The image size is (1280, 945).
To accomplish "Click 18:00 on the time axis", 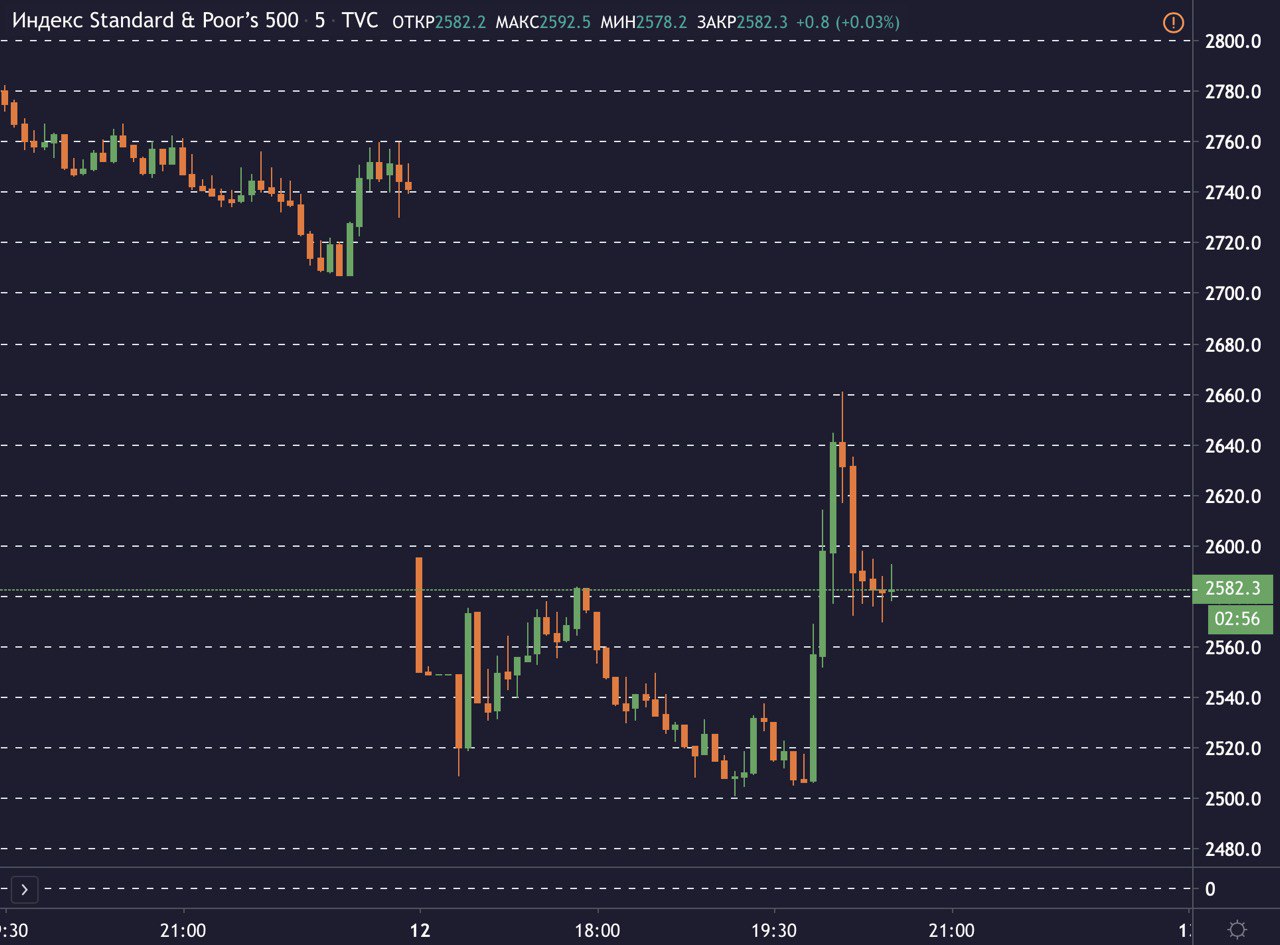I will (597, 929).
